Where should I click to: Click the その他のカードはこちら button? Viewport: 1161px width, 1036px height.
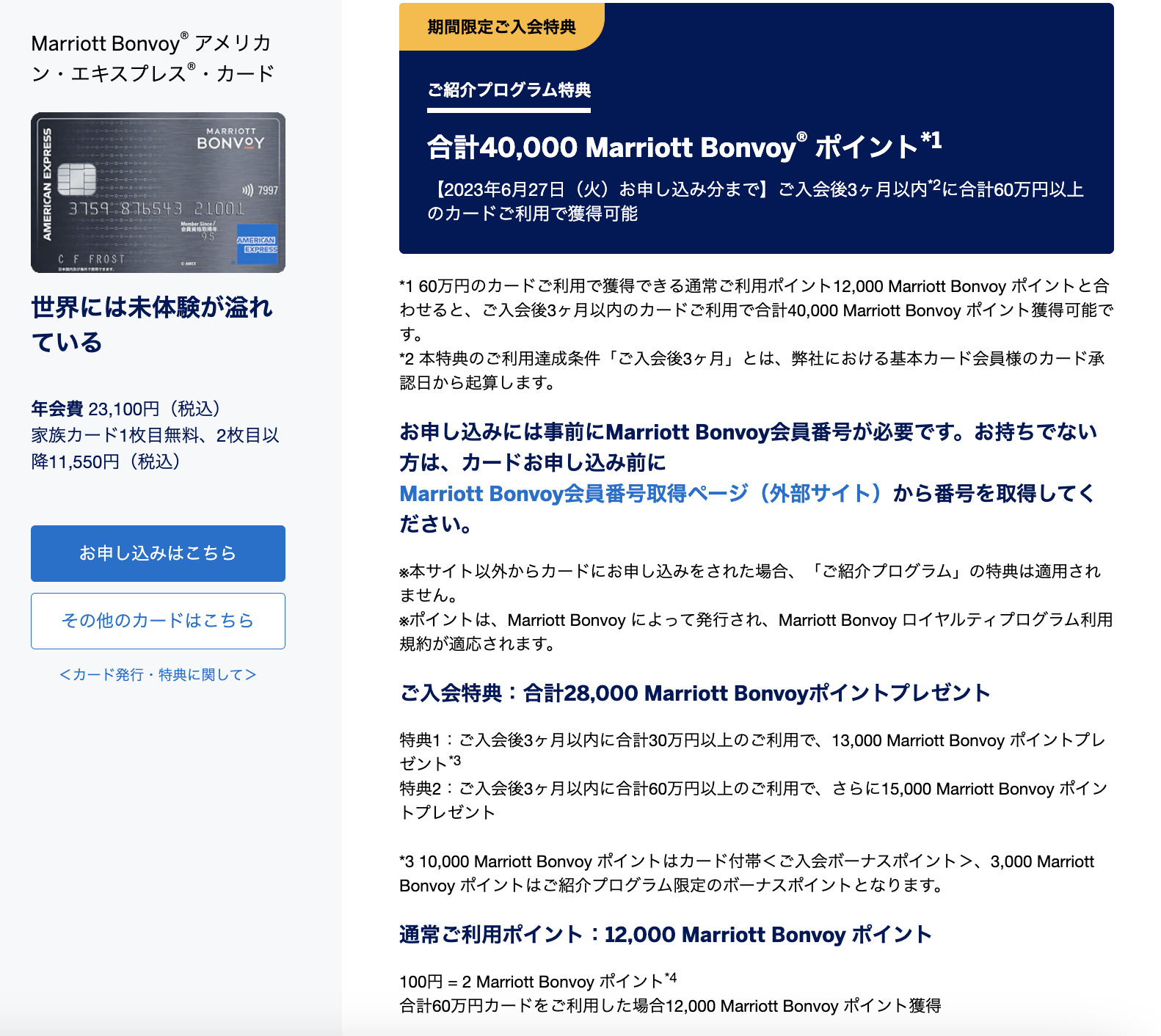pyautogui.click(x=158, y=621)
